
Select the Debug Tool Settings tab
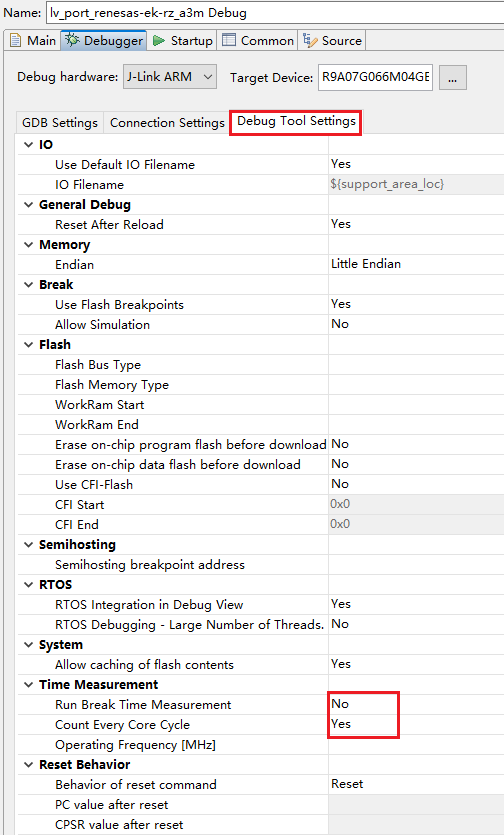(x=296, y=121)
